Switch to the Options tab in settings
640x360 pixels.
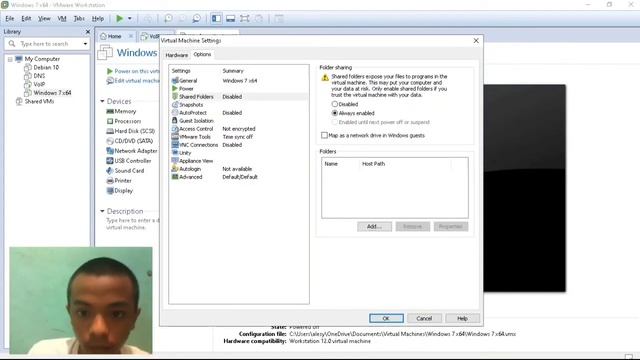click(202, 54)
